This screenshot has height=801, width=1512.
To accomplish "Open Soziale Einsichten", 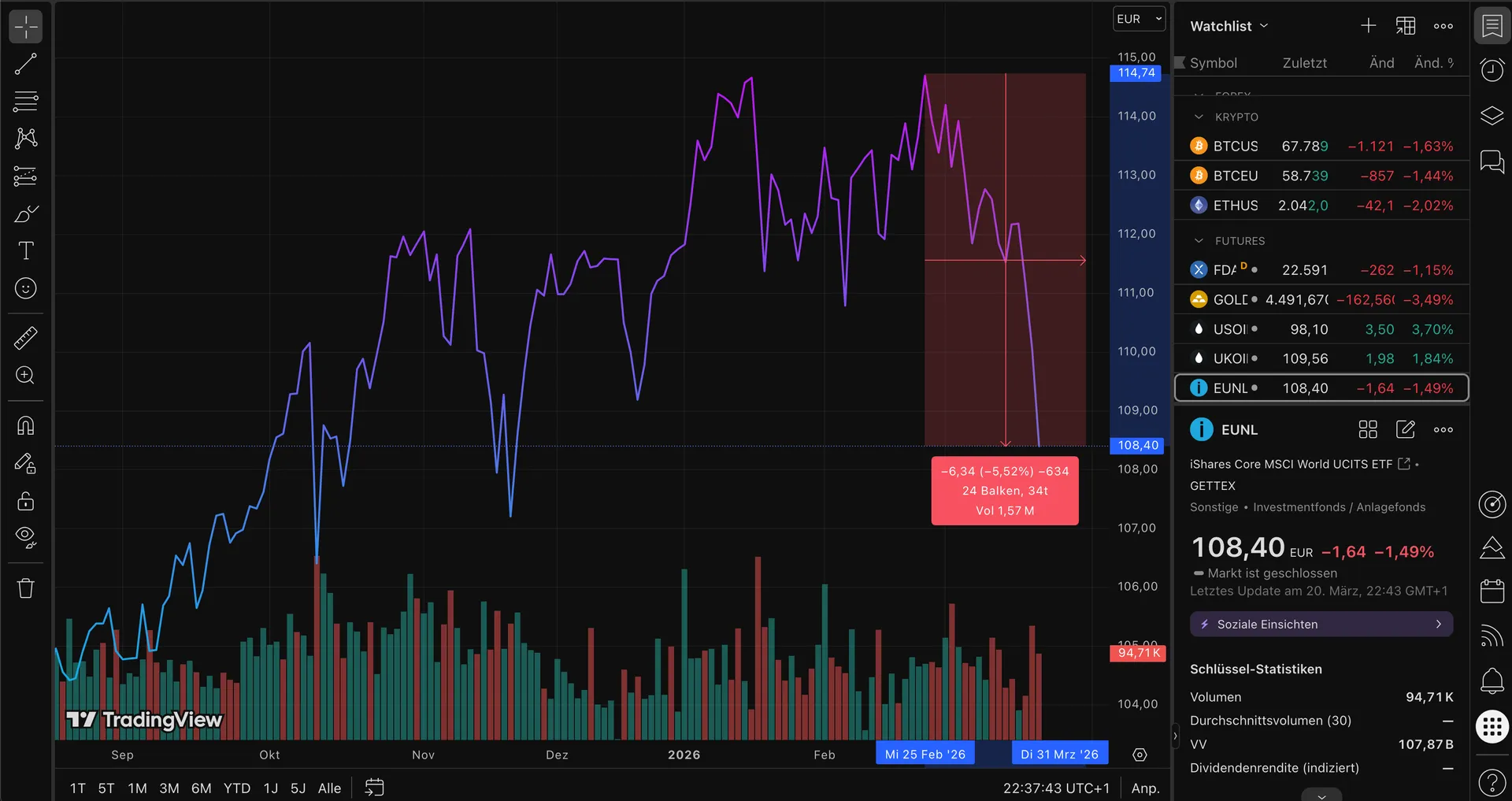I will (1321, 624).
